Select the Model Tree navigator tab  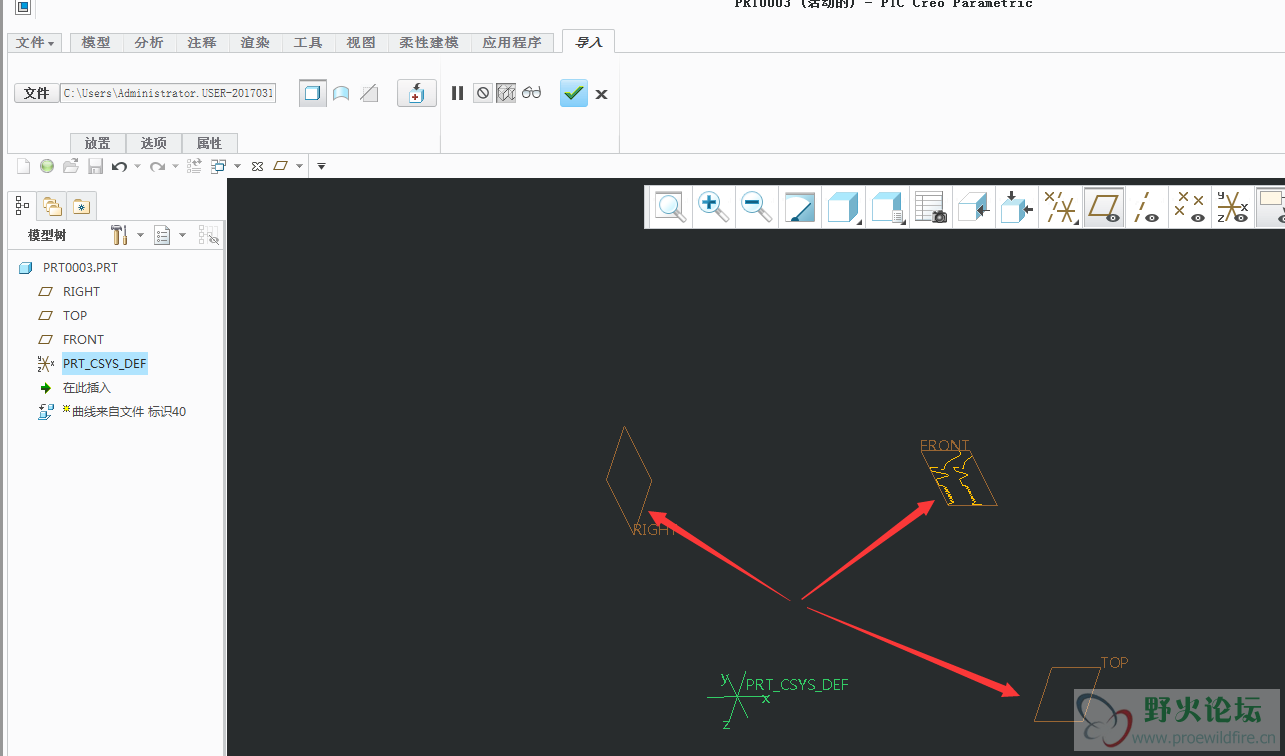point(23,206)
